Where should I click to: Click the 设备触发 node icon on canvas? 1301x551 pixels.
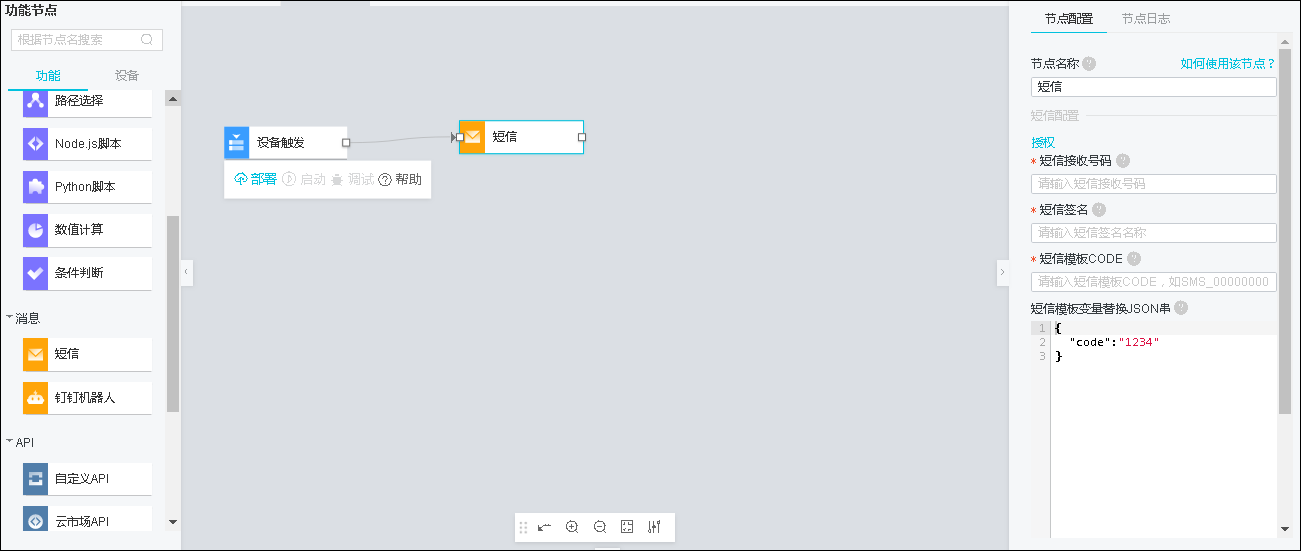(237, 143)
